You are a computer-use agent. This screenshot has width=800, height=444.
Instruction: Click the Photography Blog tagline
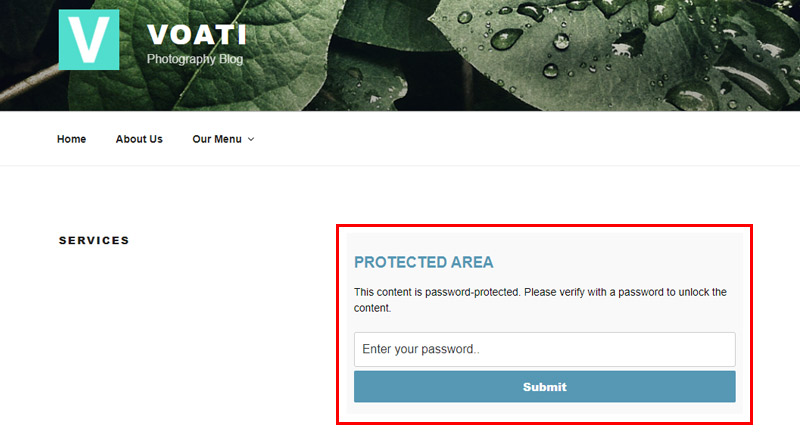tap(195, 59)
